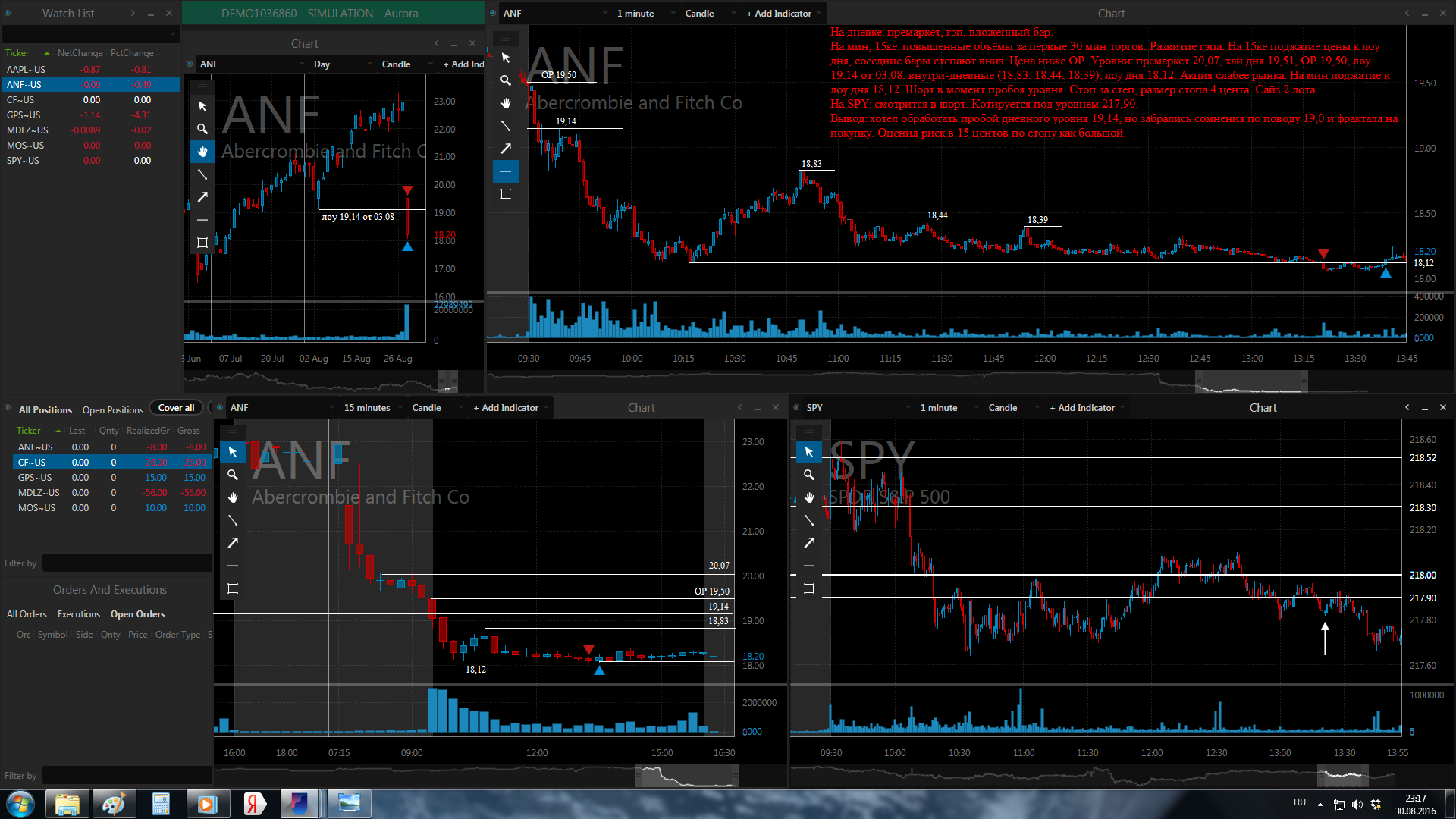Switch to Executions tab

tap(79, 614)
